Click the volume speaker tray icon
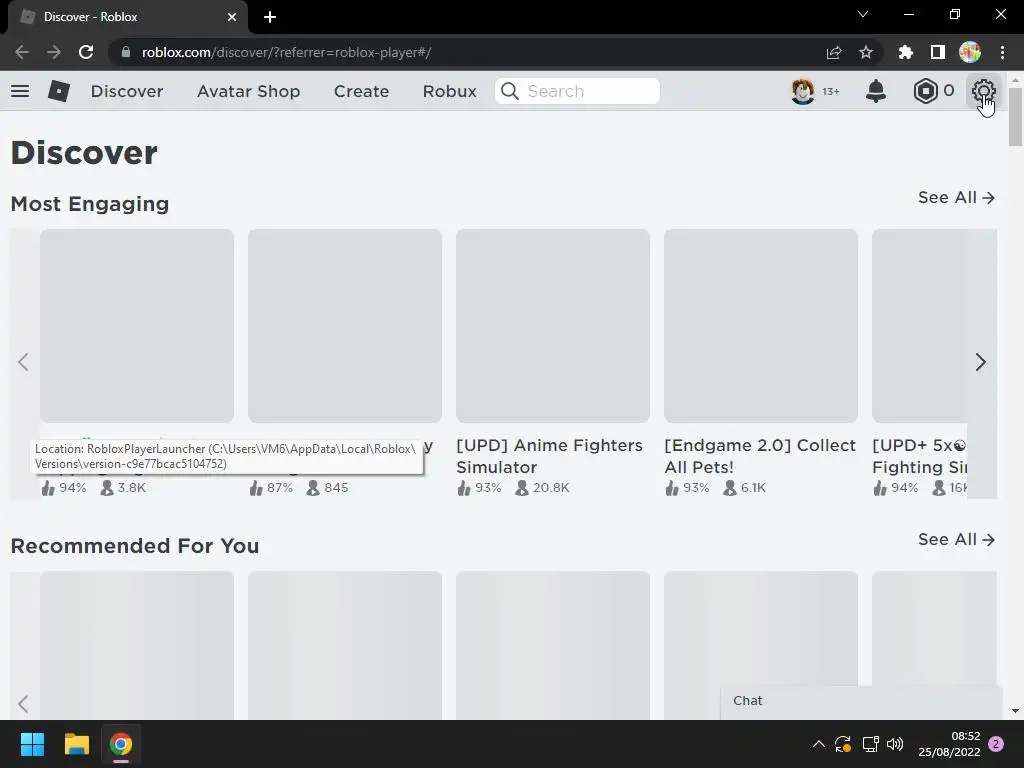1024x768 pixels. coord(895,744)
